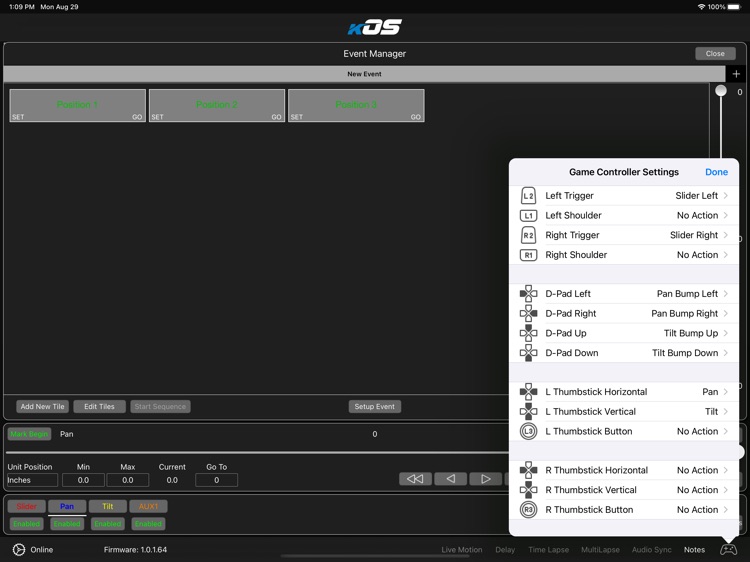Open Right Trigger Slider Right chevron
The image size is (750, 562).
coord(726,235)
